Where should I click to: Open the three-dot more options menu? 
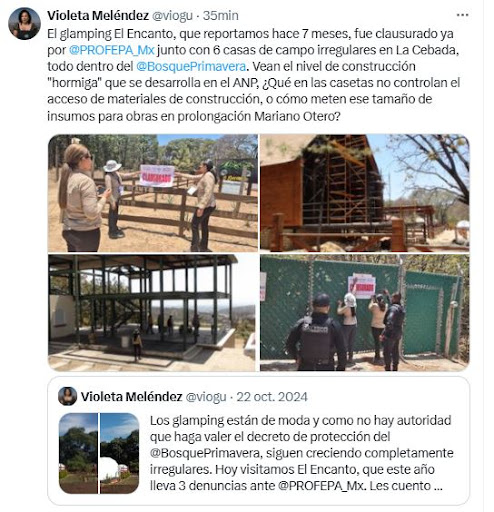click(462, 15)
